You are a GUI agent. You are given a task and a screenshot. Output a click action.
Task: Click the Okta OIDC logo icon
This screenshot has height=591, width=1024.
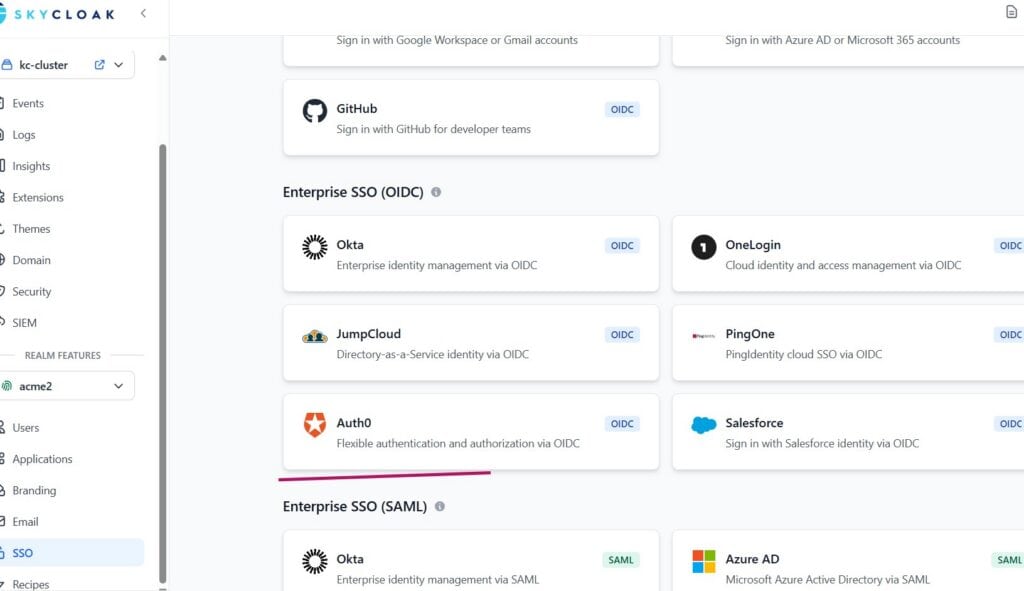coord(315,247)
